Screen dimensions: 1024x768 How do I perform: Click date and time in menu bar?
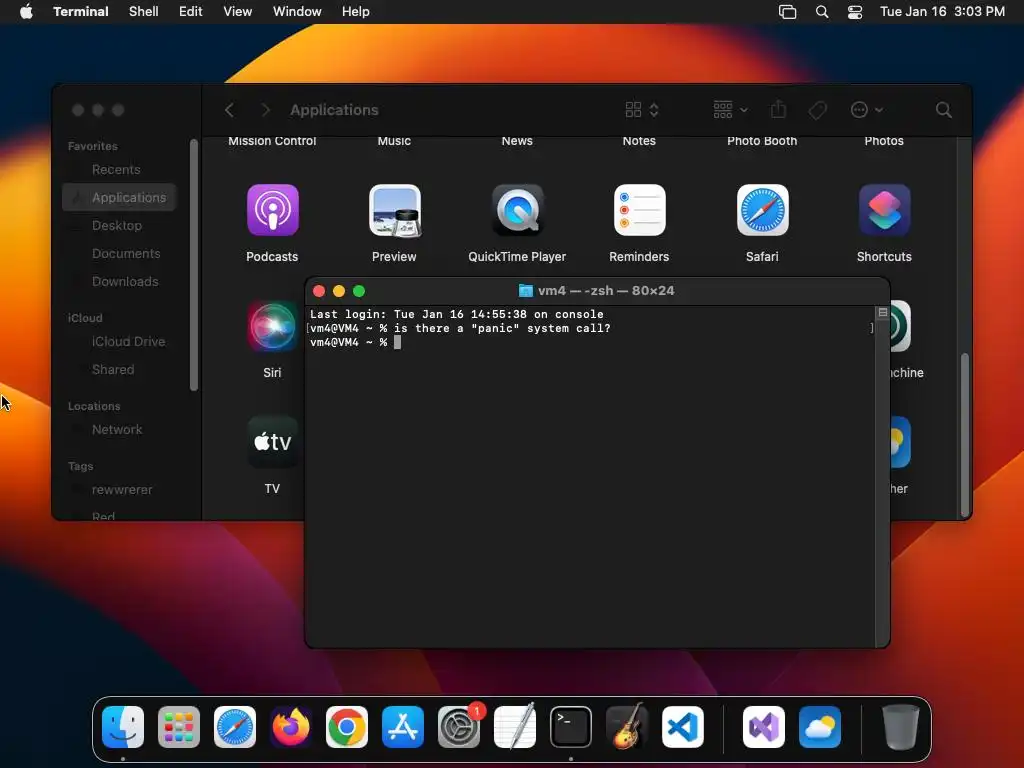click(x=942, y=12)
